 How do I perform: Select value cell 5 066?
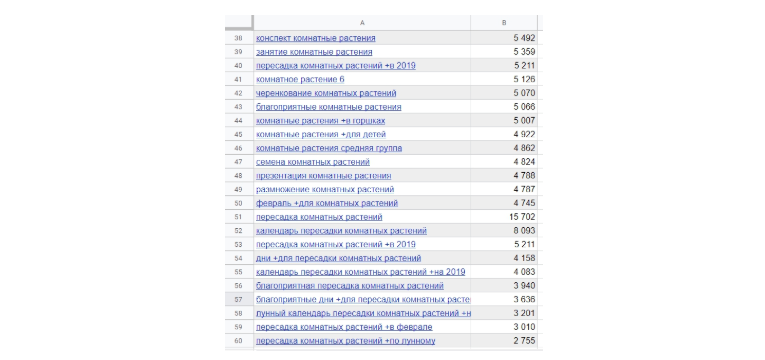pyautogui.click(x=504, y=107)
